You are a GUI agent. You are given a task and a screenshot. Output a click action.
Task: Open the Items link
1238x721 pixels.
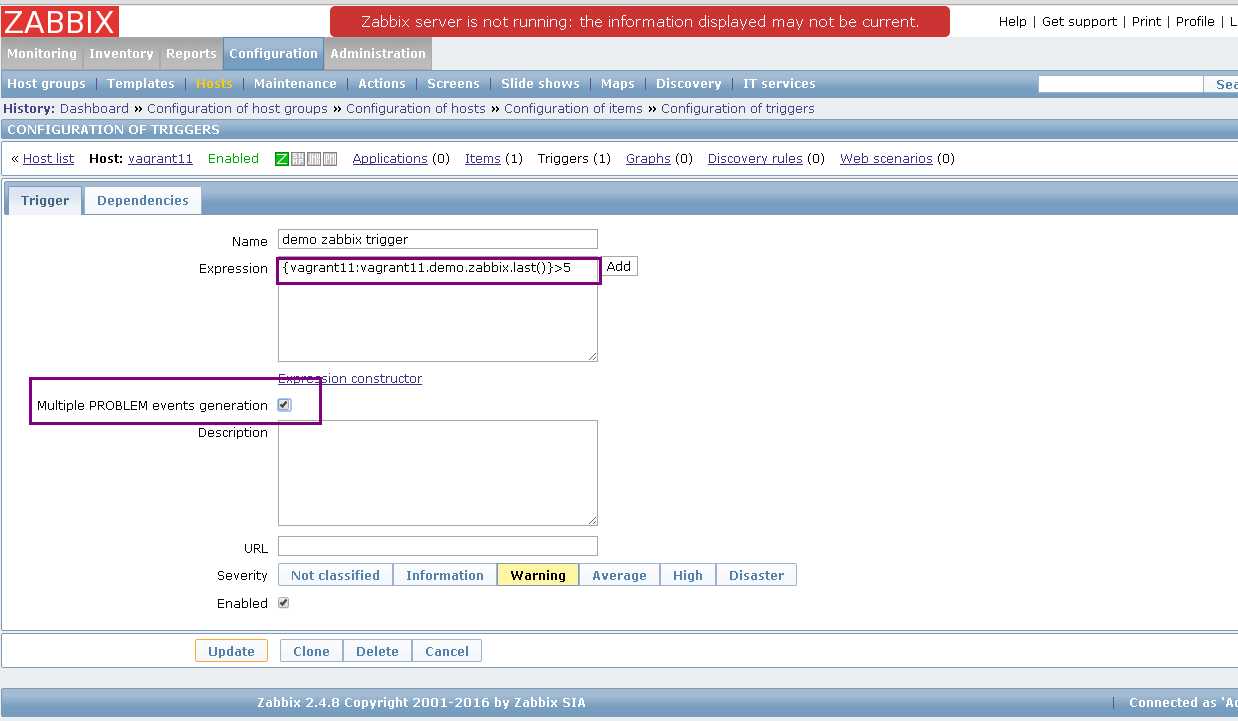pyautogui.click(x=483, y=159)
